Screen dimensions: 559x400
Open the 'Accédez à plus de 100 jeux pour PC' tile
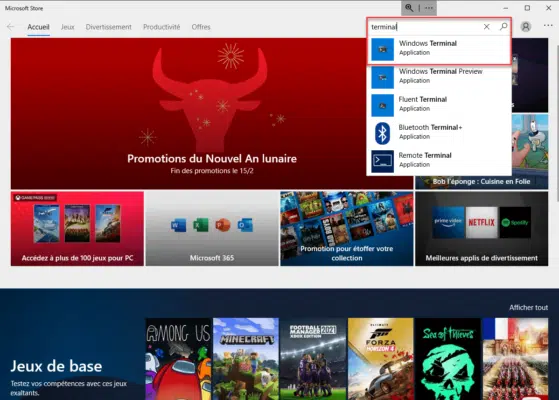pyautogui.click(x=77, y=229)
